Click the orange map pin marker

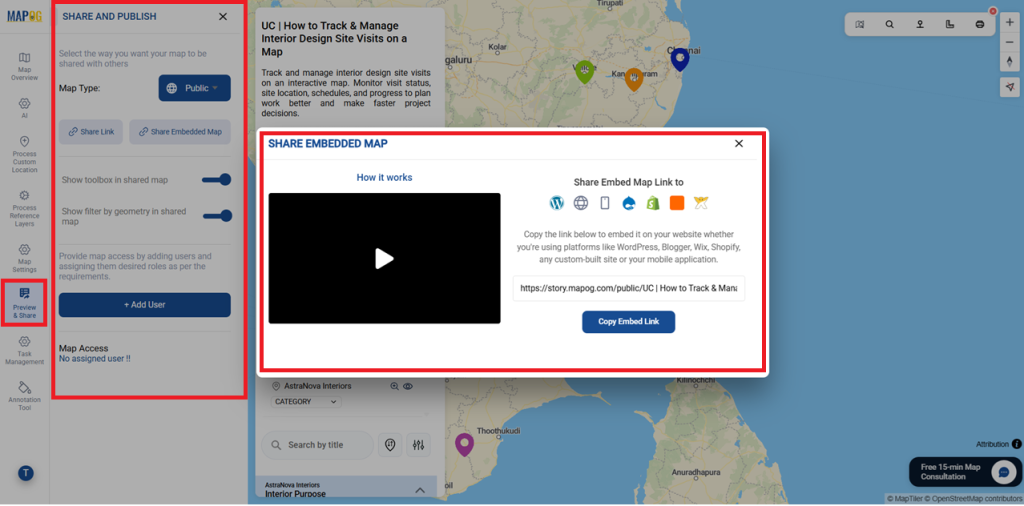(633, 78)
